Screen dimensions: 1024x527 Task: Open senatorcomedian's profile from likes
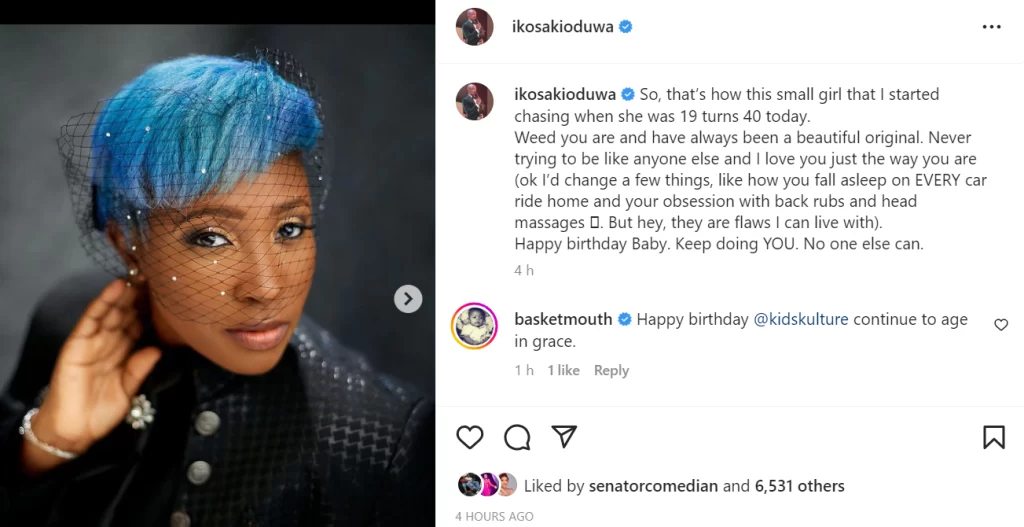pyautogui.click(x=657, y=486)
